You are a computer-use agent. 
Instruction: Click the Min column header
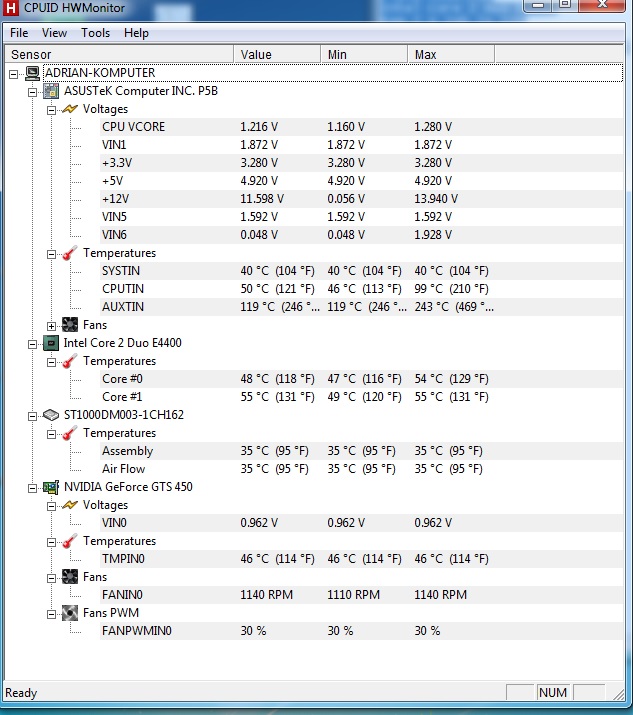pyautogui.click(x=364, y=54)
